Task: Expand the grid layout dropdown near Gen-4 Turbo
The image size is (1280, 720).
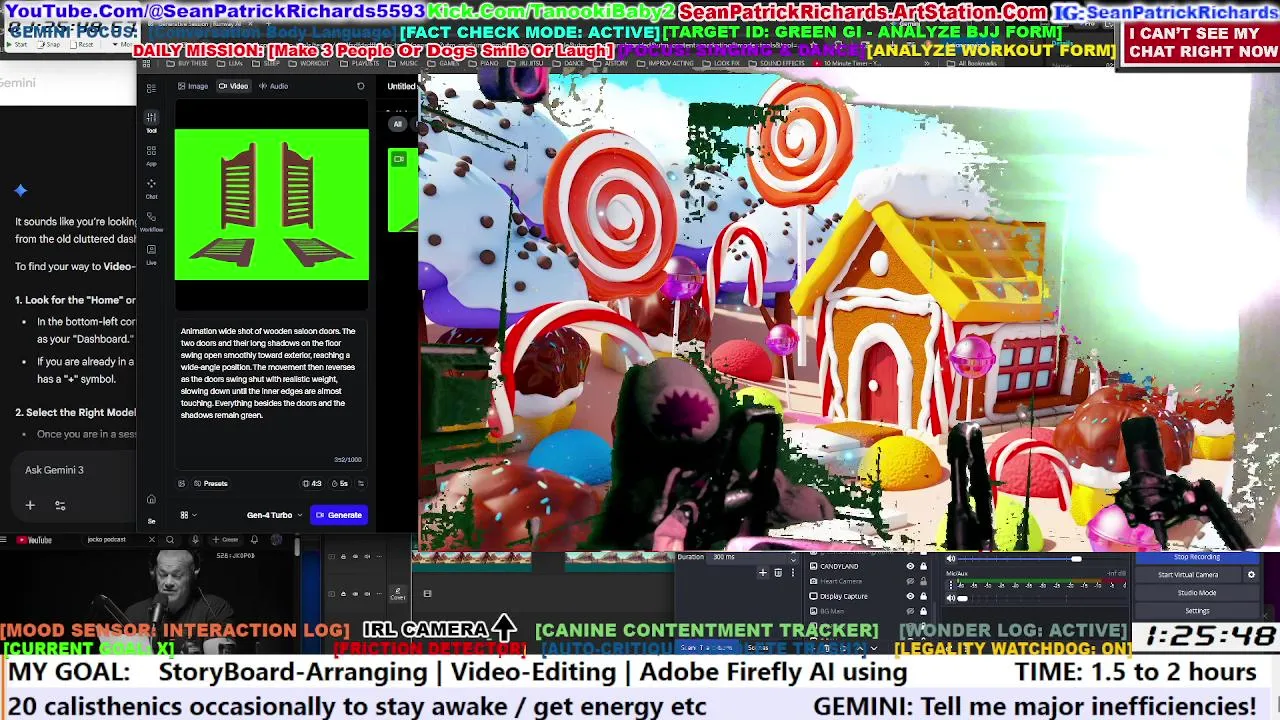Action: 188,515
